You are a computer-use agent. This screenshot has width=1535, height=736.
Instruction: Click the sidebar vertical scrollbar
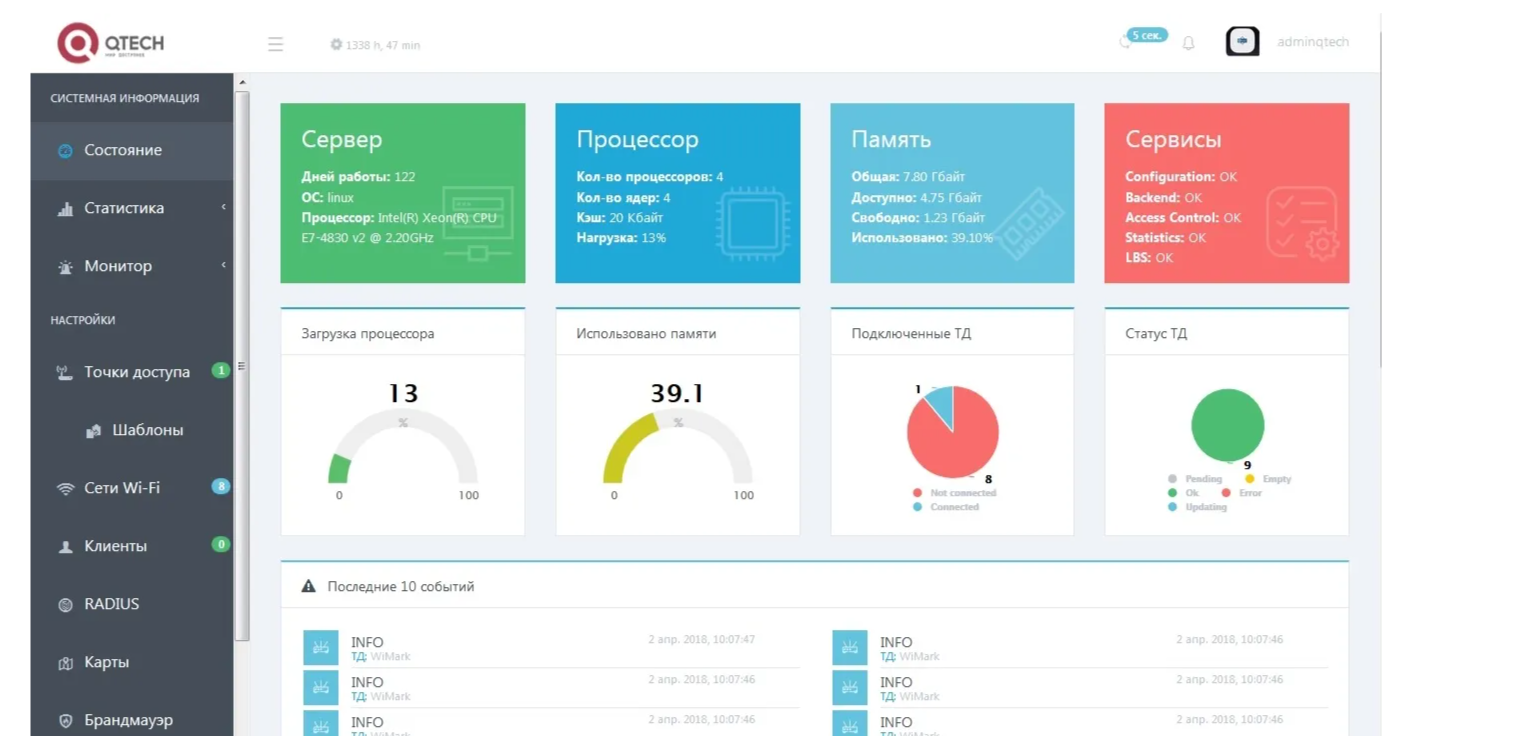[x=242, y=366]
